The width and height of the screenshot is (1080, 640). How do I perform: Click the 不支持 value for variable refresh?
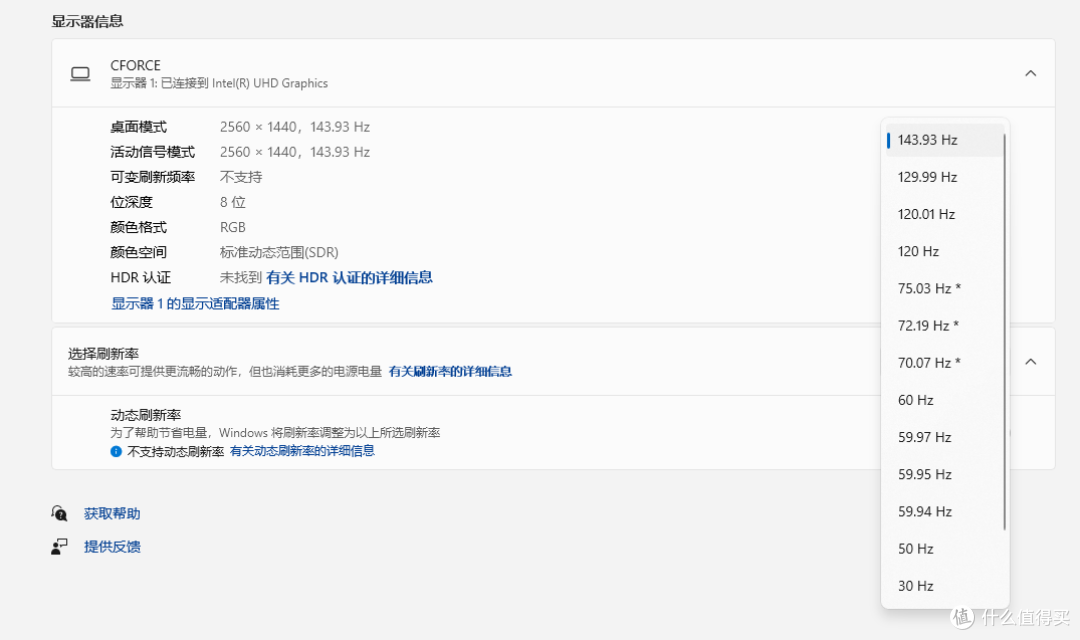tap(241, 177)
